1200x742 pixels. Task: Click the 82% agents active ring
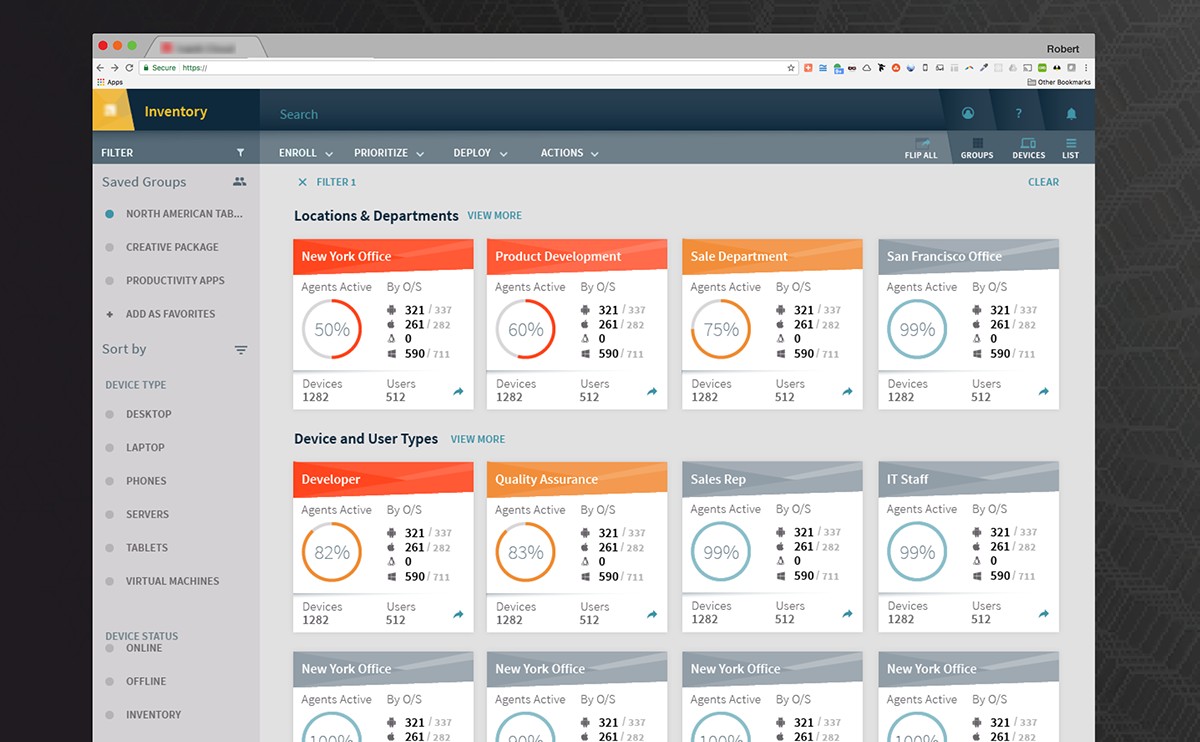tap(332, 553)
